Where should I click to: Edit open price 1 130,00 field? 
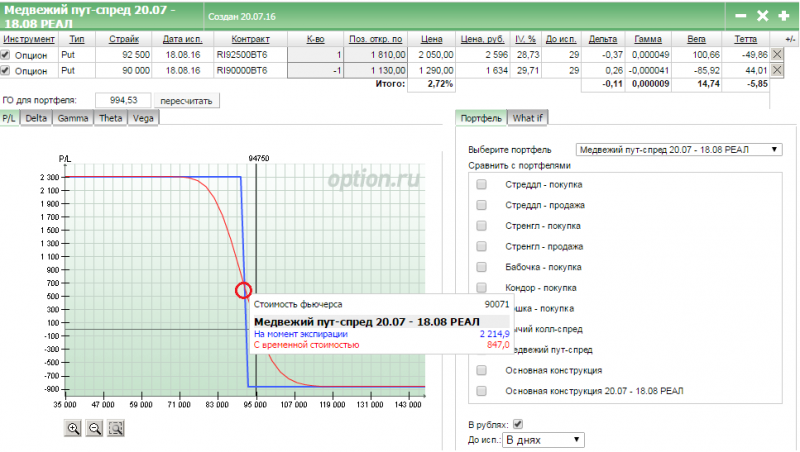(x=376, y=70)
